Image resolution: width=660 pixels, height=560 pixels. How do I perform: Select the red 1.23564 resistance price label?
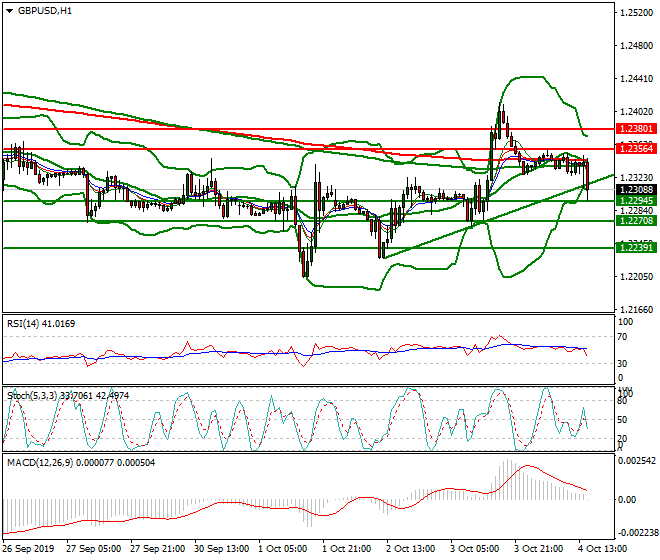[x=636, y=148]
